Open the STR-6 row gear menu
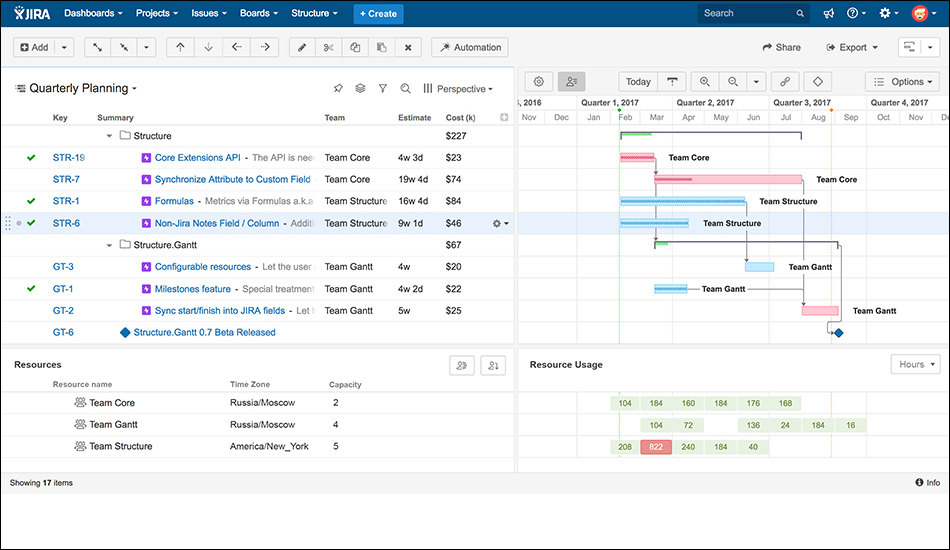Image resolution: width=950 pixels, height=550 pixels. coord(500,224)
